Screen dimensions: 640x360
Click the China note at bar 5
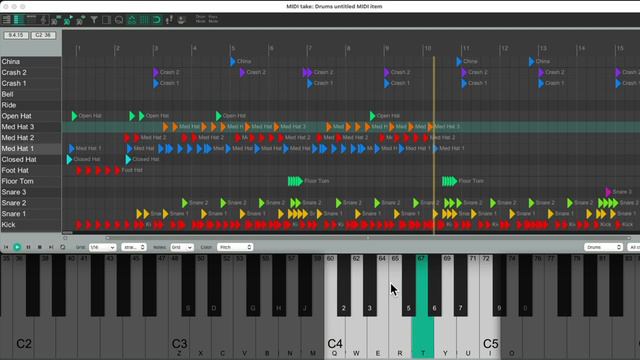point(233,62)
